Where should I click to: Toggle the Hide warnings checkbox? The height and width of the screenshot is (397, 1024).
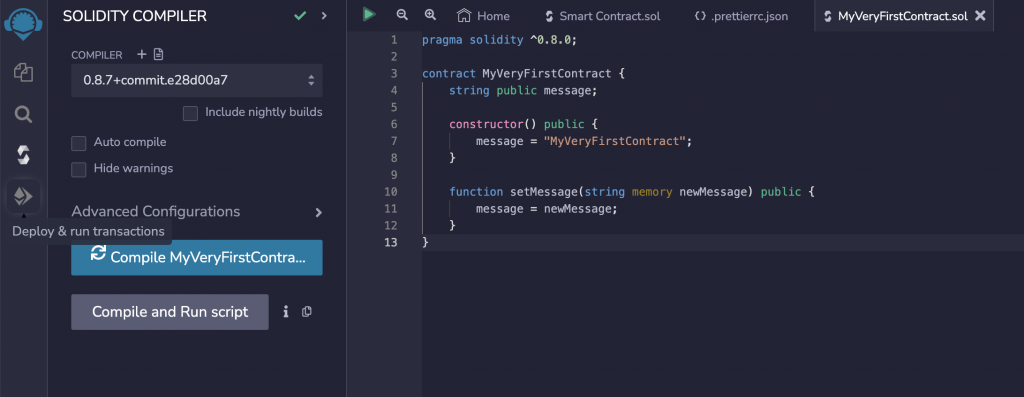coord(78,169)
